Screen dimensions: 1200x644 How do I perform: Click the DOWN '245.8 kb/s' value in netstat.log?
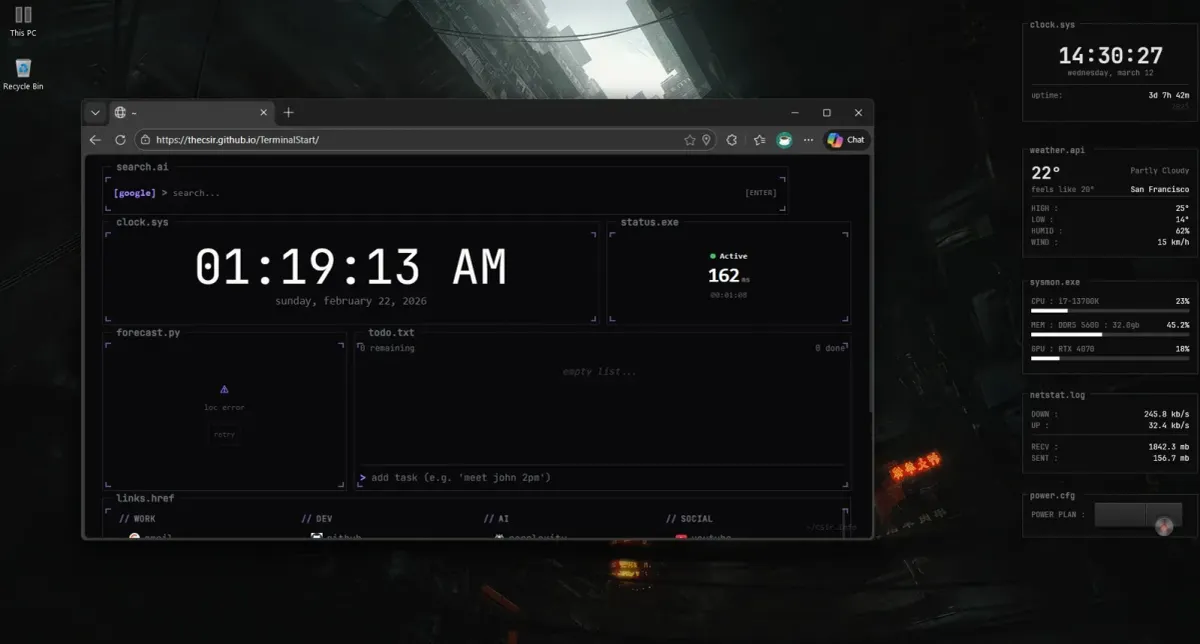tap(1167, 414)
